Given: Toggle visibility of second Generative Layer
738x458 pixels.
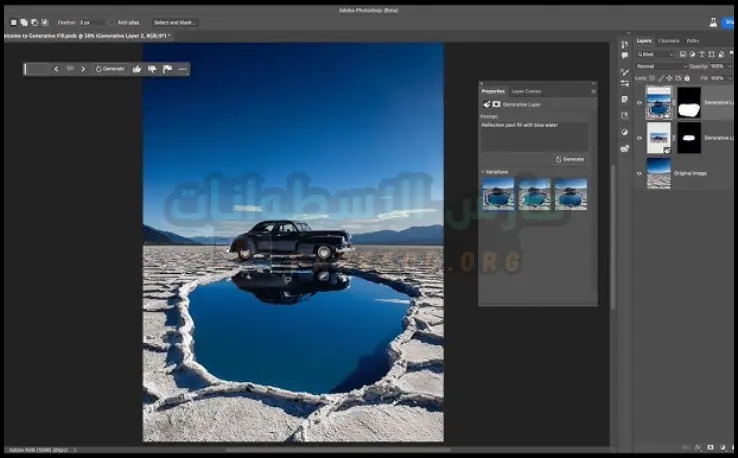Looking at the screenshot, I should pyautogui.click(x=639, y=138).
